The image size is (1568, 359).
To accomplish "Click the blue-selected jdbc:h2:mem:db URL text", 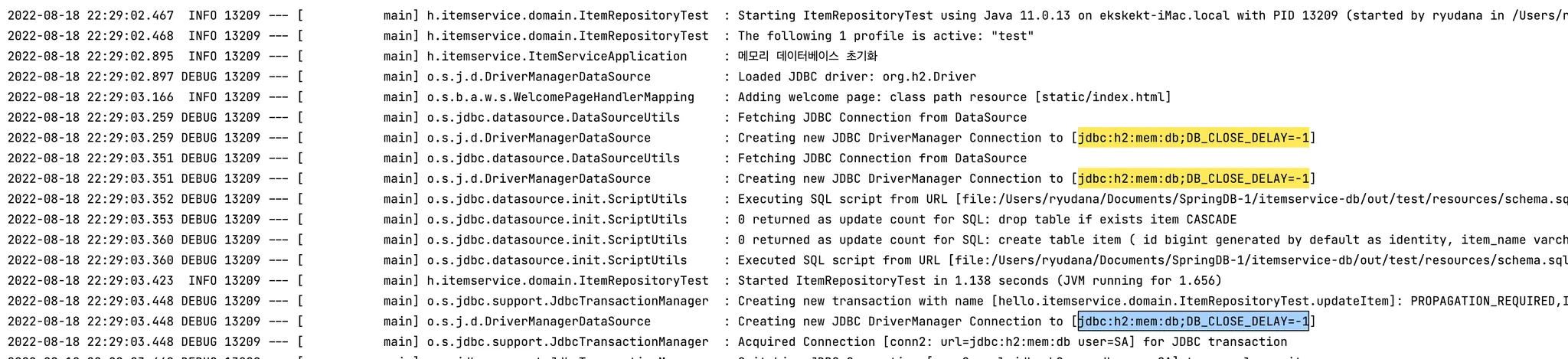I will [x=1193, y=321].
